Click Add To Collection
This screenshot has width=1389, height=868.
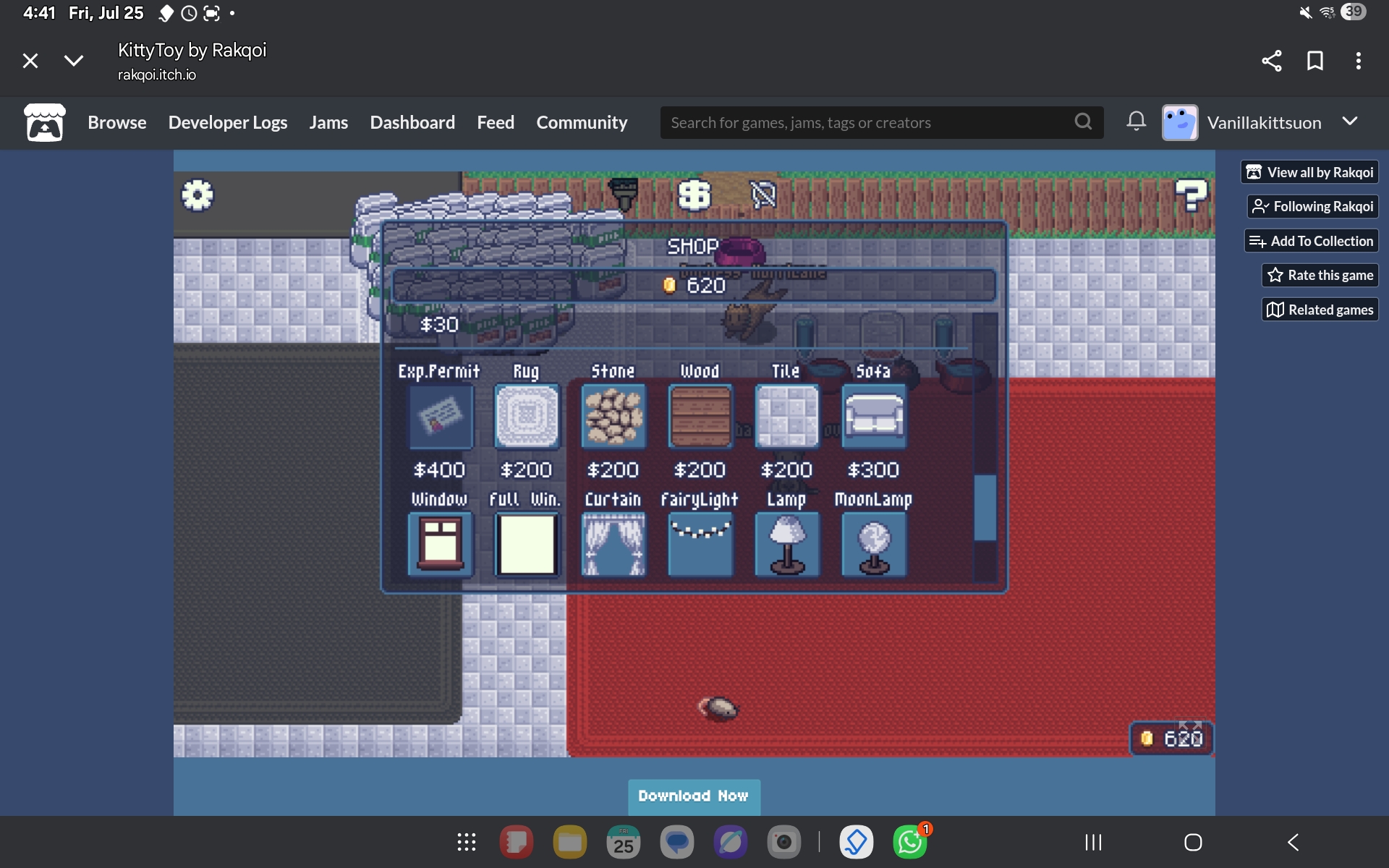(x=1312, y=241)
